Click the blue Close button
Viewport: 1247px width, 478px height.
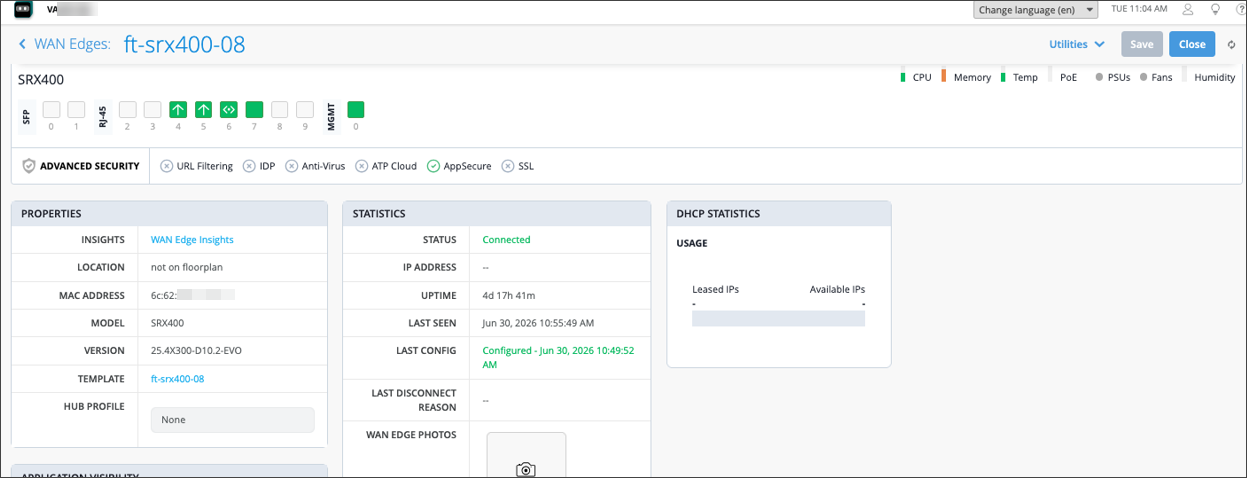pos(1192,44)
